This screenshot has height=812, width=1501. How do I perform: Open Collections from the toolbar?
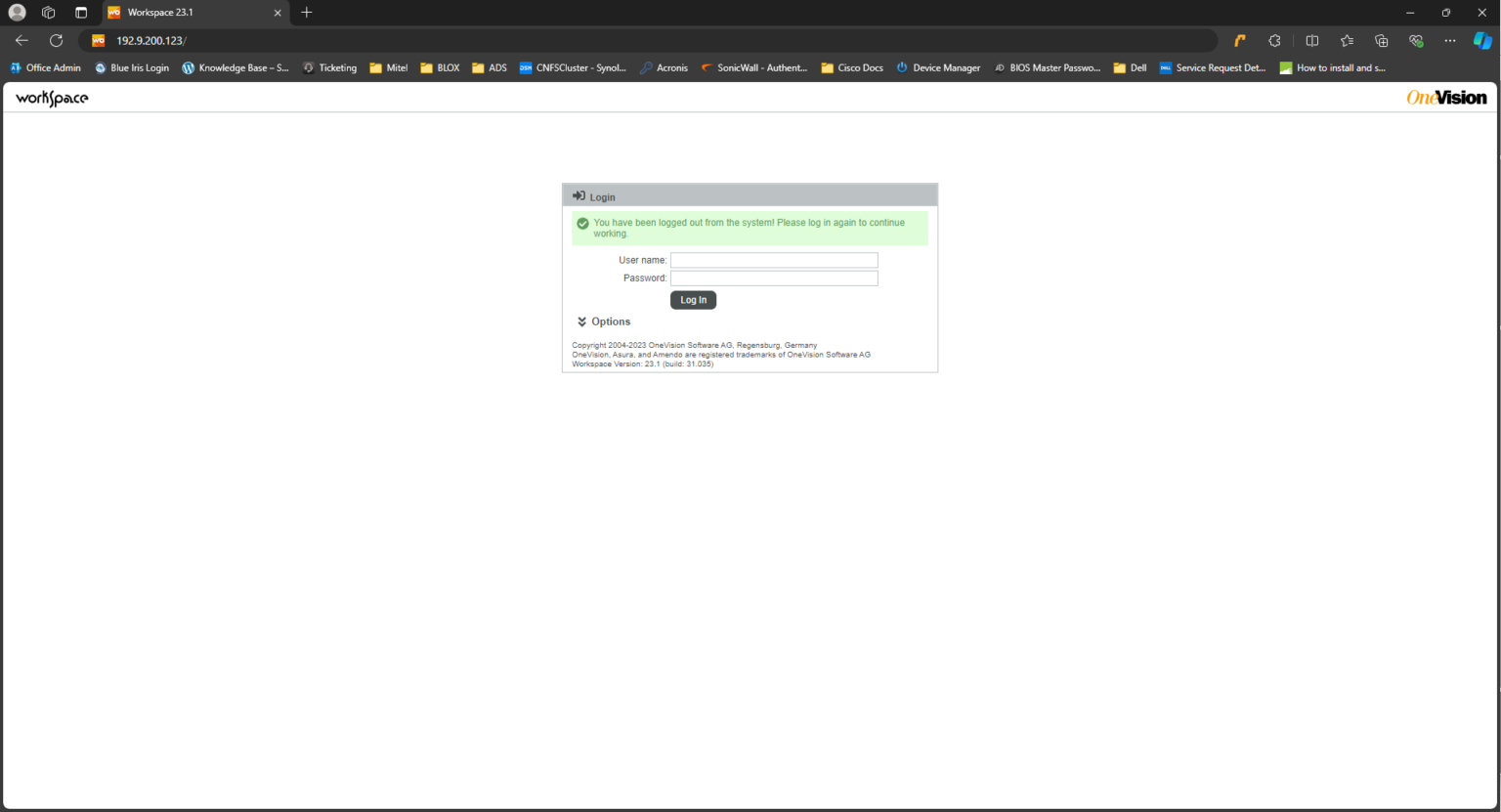1381,40
